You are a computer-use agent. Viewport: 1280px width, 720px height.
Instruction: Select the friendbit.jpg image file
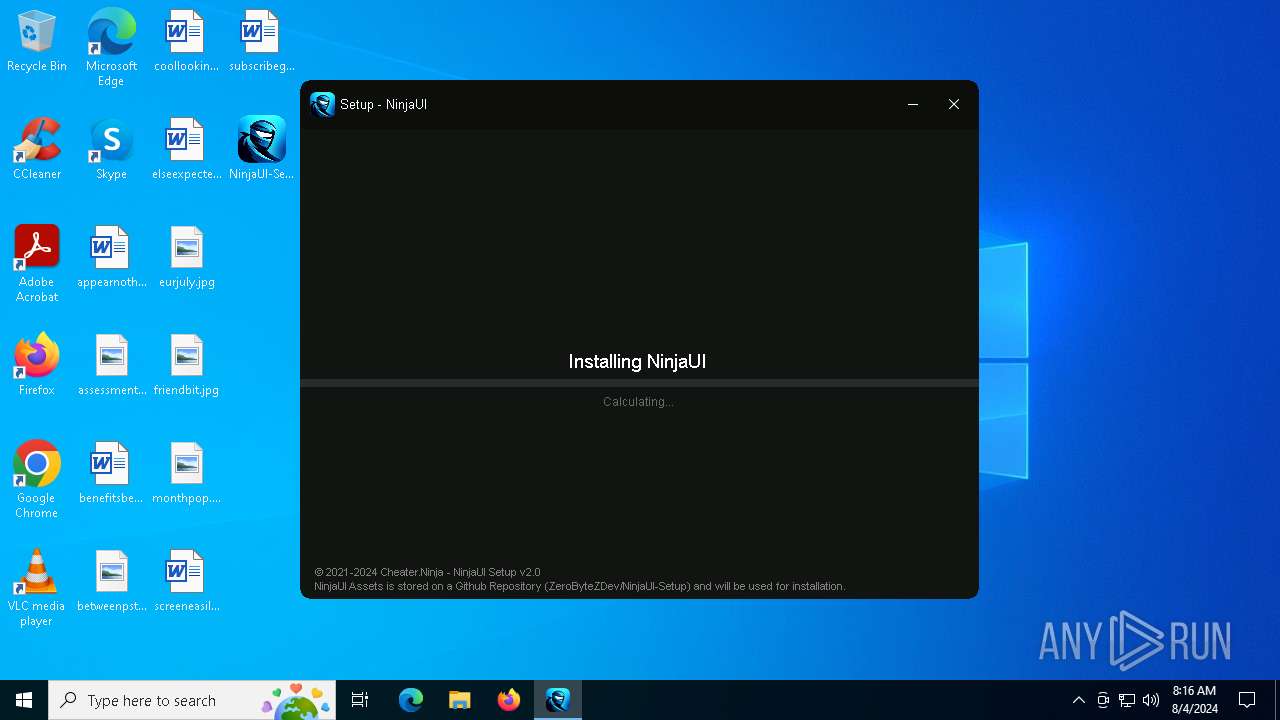(186, 366)
